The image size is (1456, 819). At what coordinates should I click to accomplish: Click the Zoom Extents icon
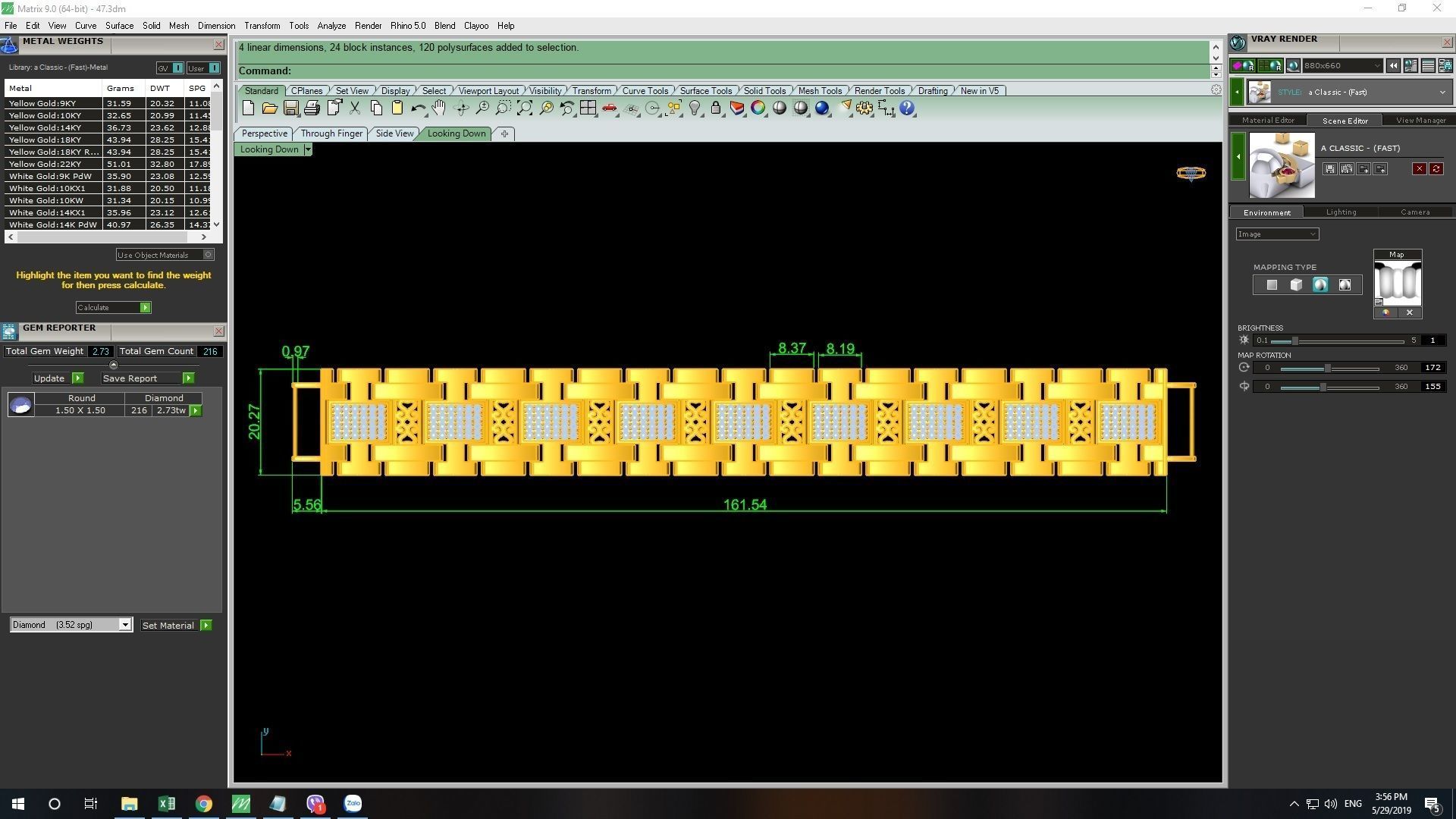(525, 108)
